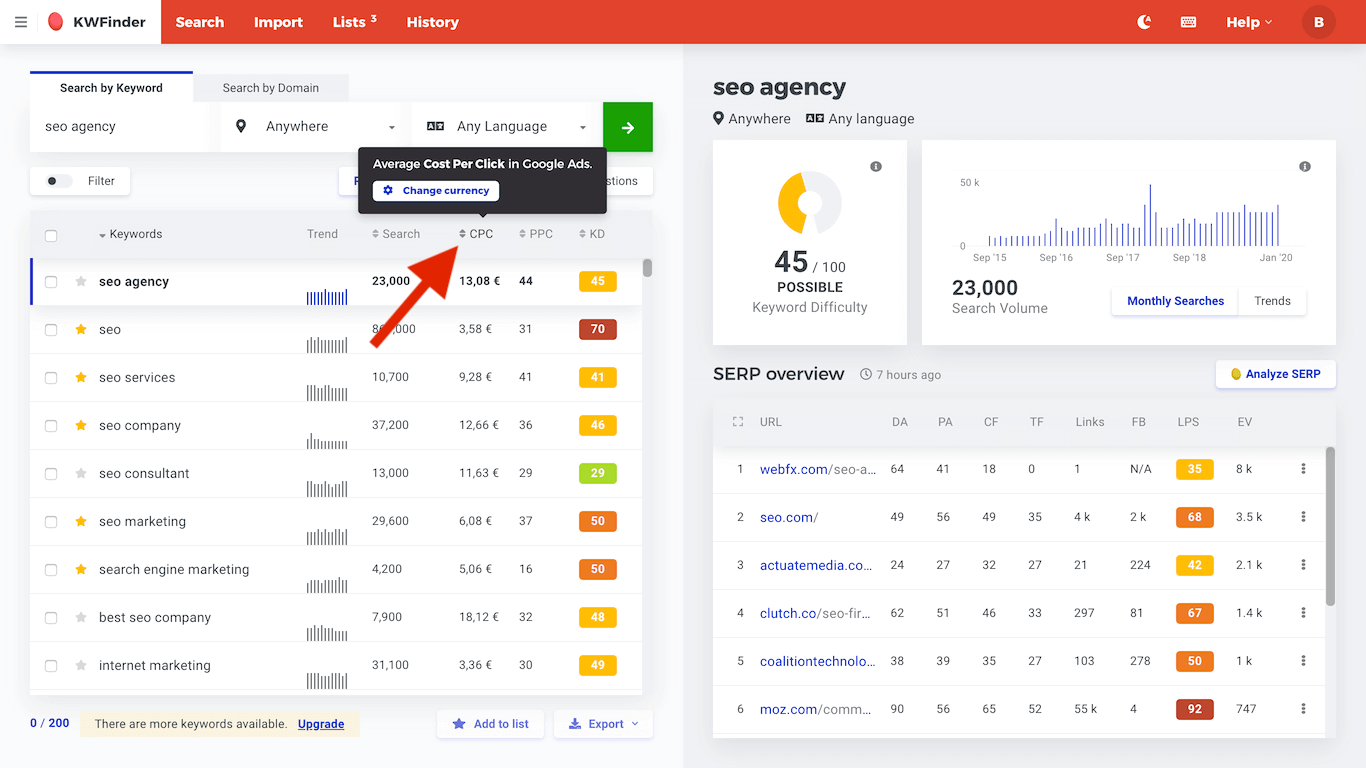Click Keyword Difficulty info icon
The height and width of the screenshot is (768, 1366).
pos(876,166)
